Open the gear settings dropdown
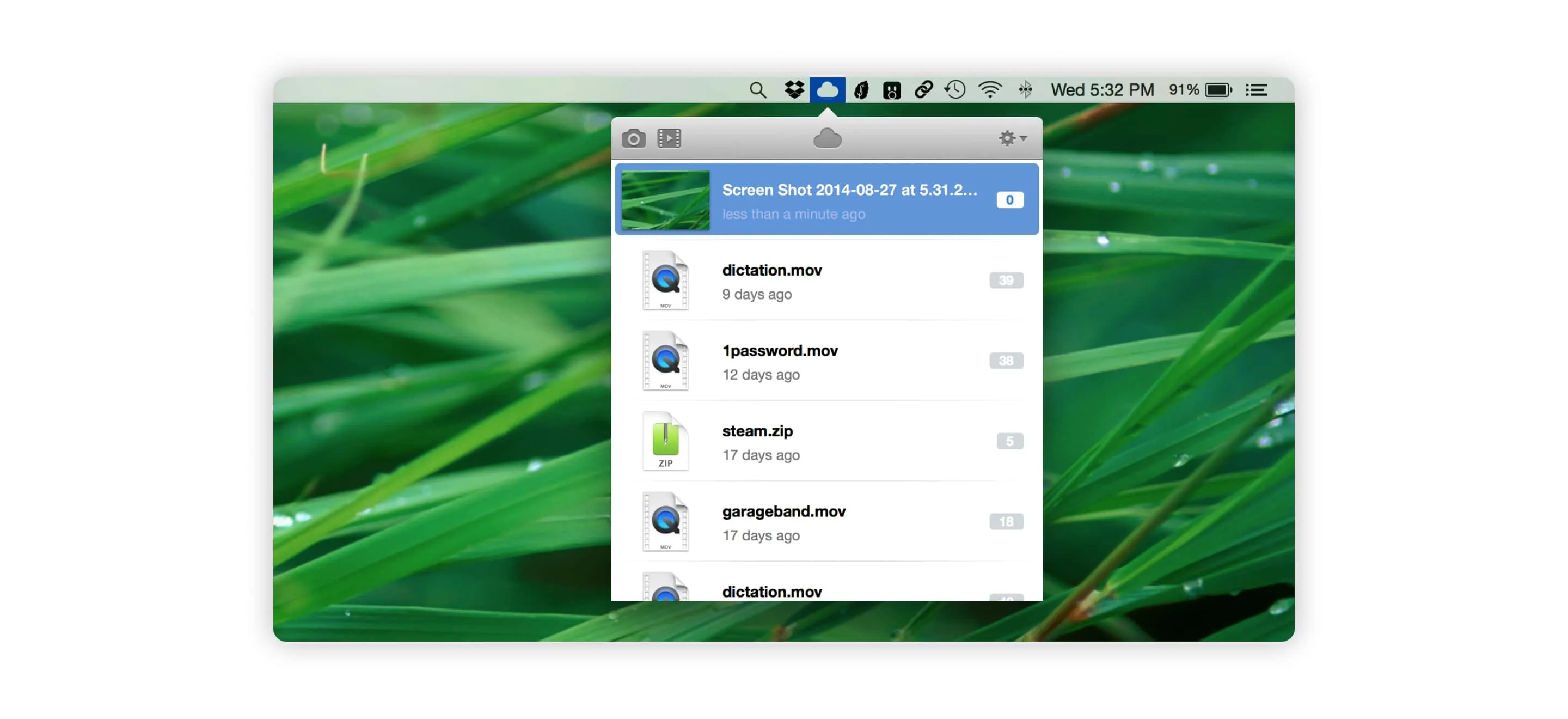Screen dimensions: 1568x719 (1012, 138)
